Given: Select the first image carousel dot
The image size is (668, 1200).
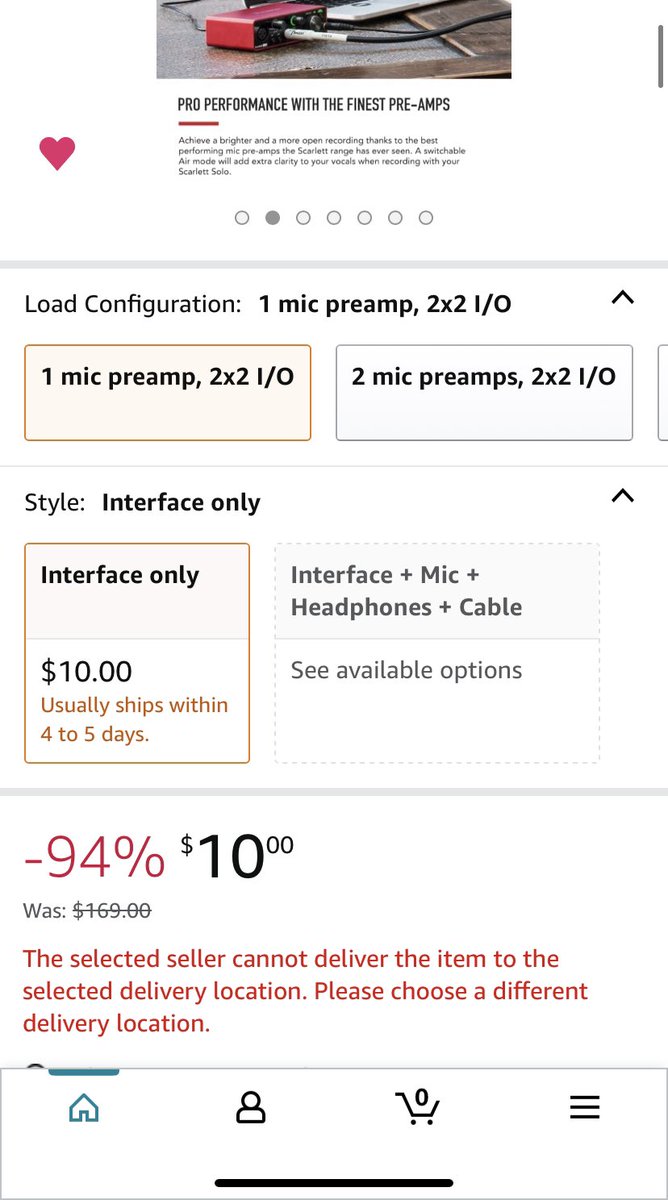Looking at the screenshot, I should [242, 218].
